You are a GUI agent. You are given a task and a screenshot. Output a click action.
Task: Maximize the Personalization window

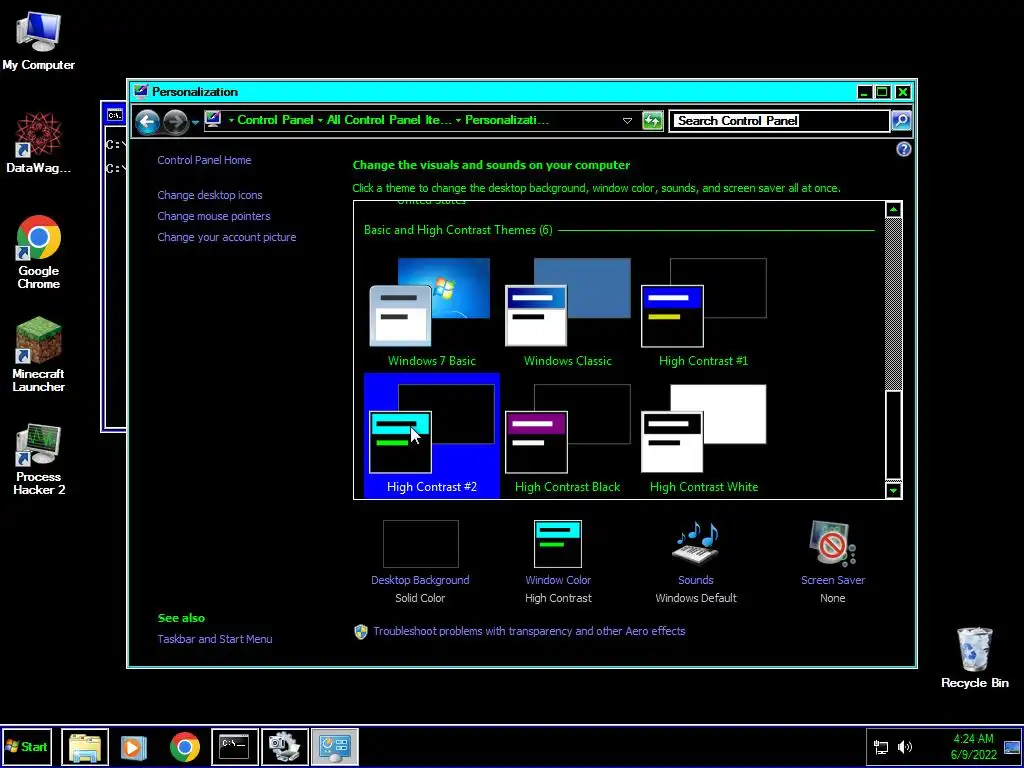pos(882,92)
